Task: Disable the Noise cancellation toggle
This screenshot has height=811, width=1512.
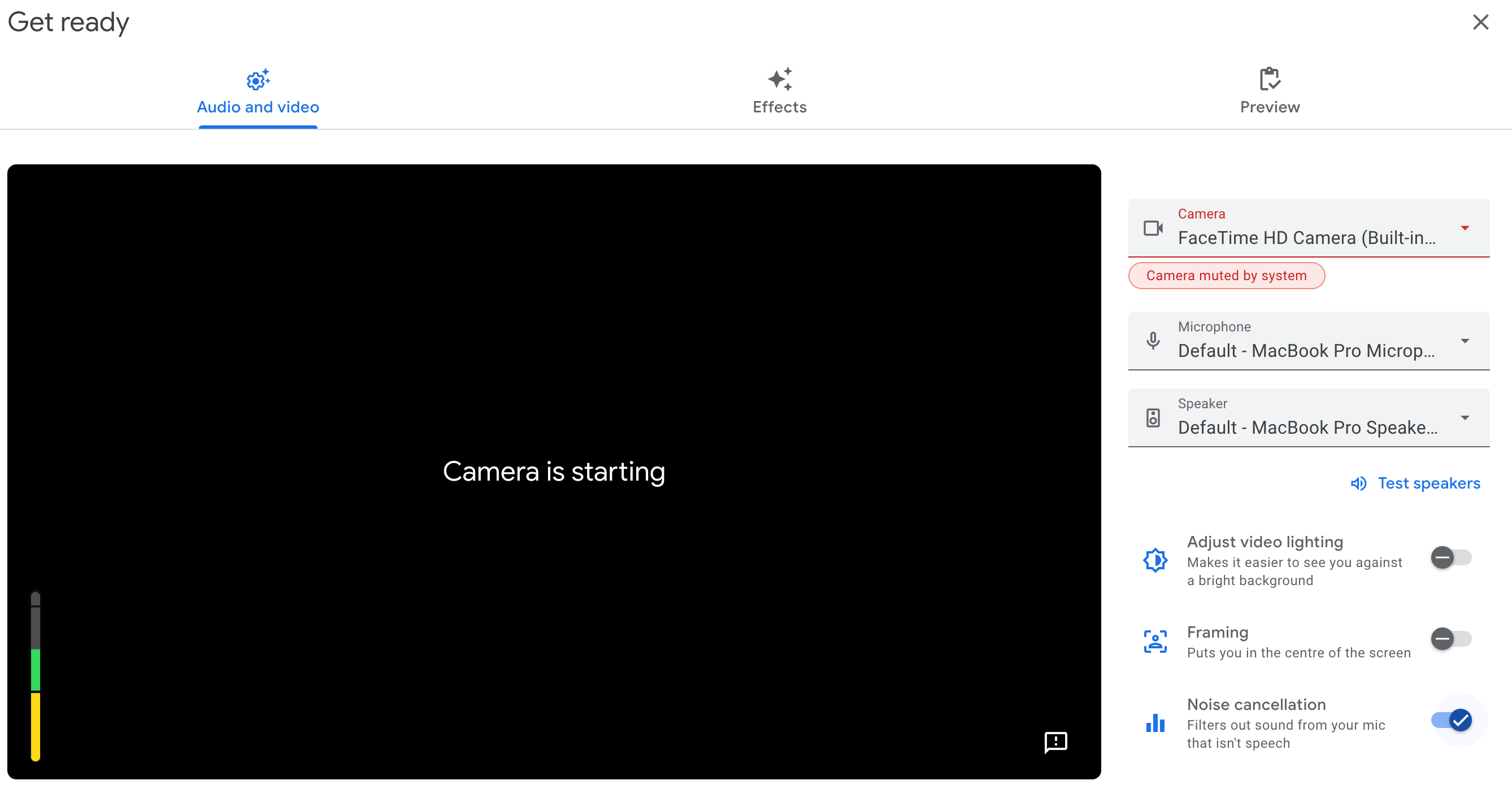Action: coord(1449,720)
